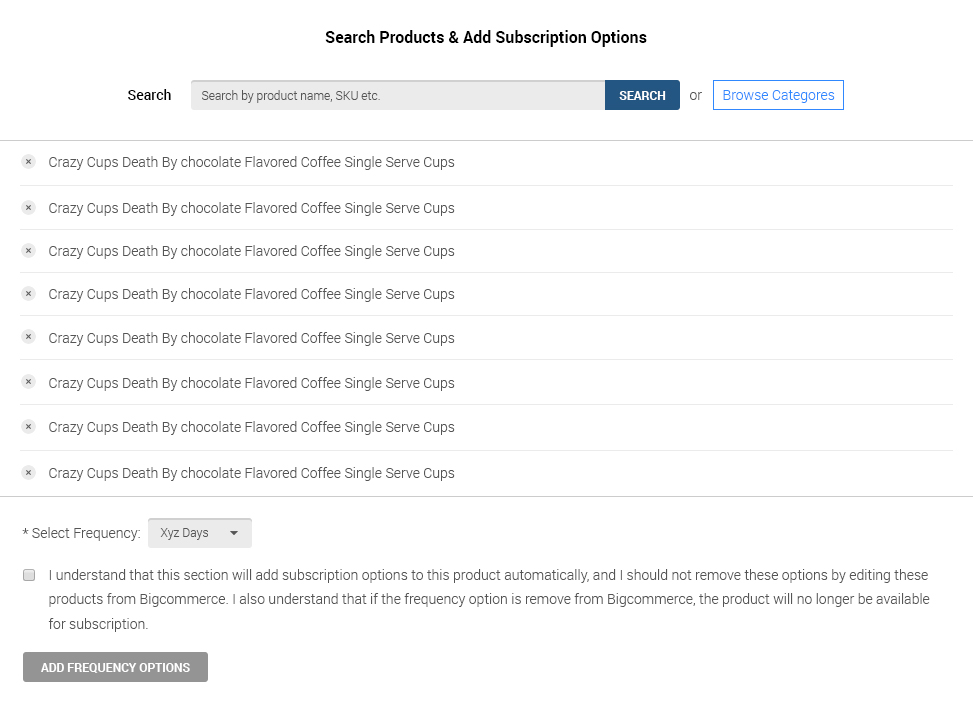Remove the last product row via x icon
The width and height of the screenshot is (973, 702).
(x=29, y=472)
